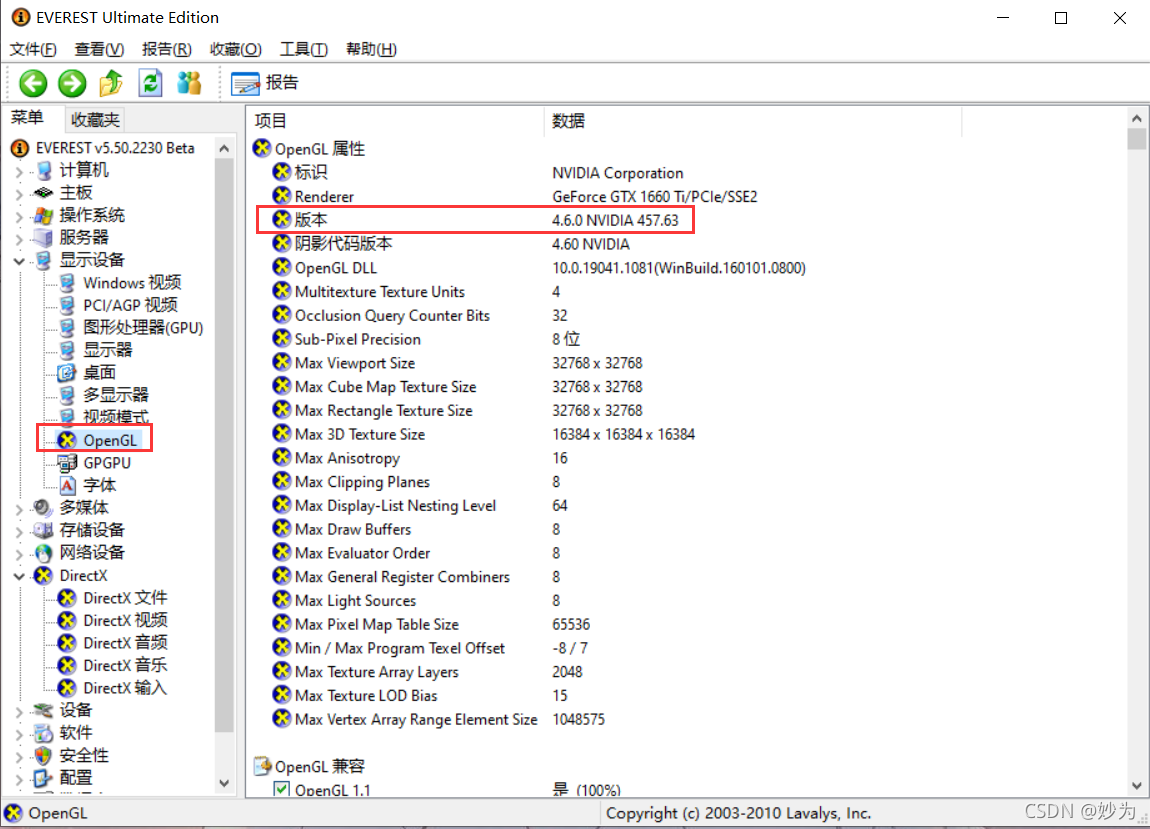The height and width of the screenshot is (829, 1150).
Task: Go forward with the green right arrow
Action: [72, 83]
